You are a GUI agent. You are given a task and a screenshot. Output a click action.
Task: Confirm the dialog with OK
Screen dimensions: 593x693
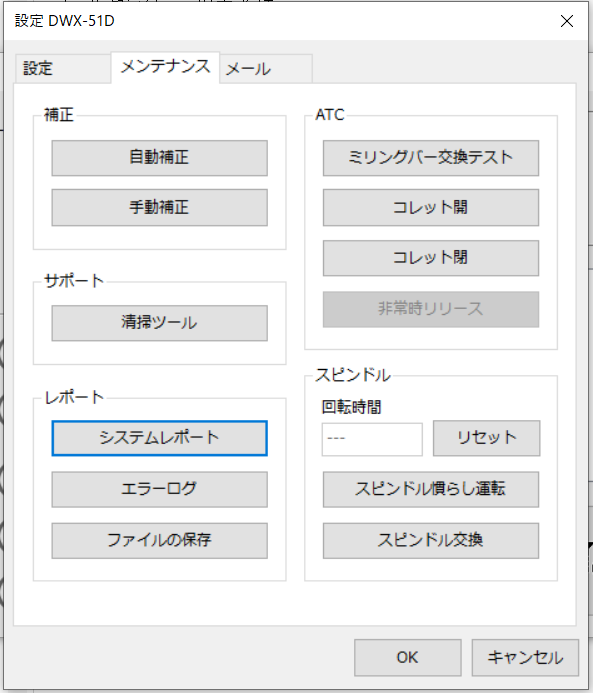pos(407,657)
